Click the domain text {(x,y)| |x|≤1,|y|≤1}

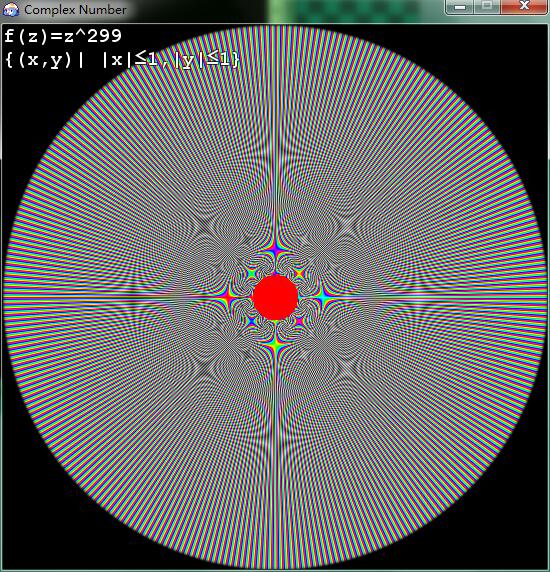(122, 60)
